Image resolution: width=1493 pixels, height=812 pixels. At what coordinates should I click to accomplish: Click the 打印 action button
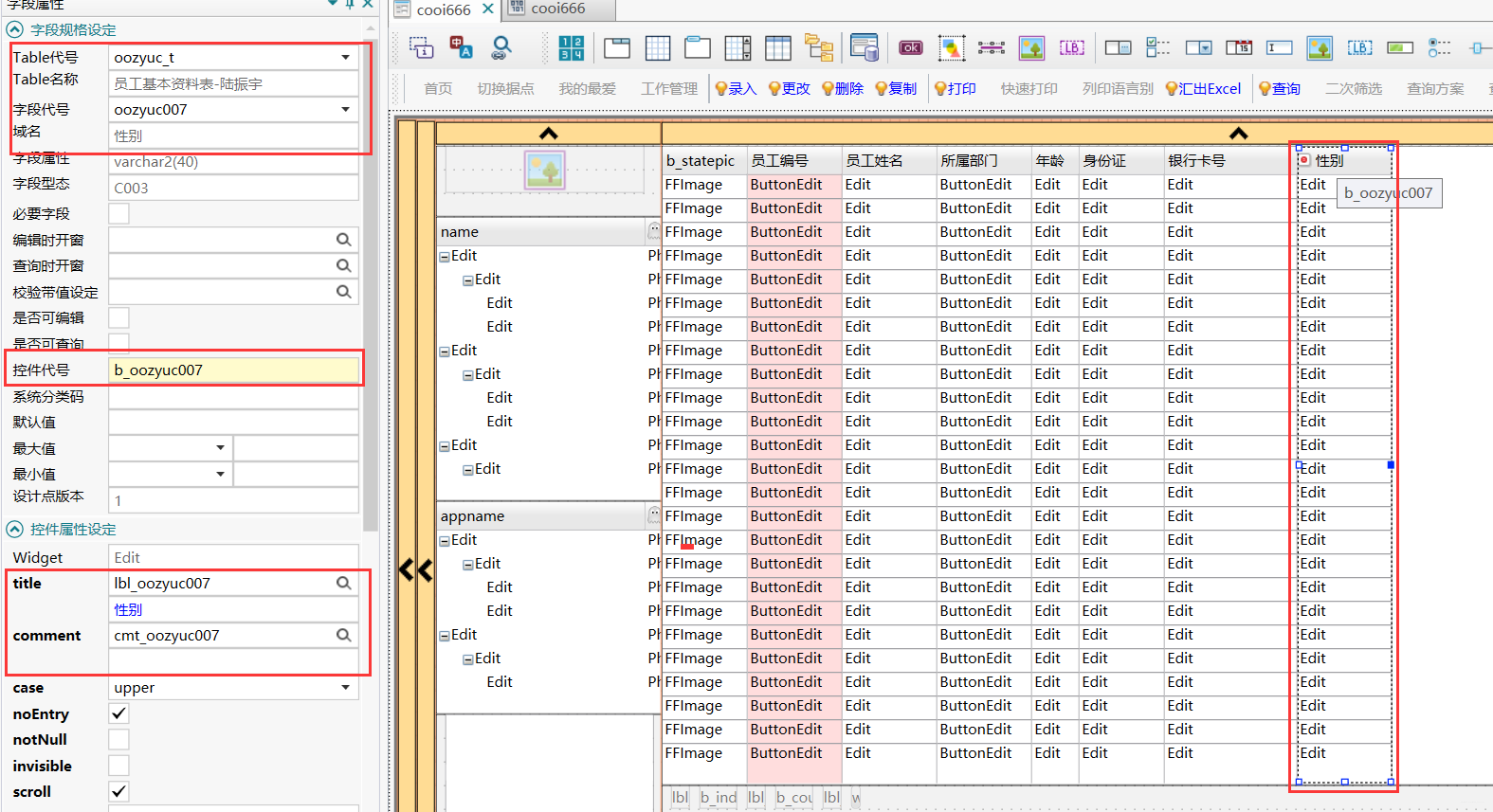tap(955, 88)
